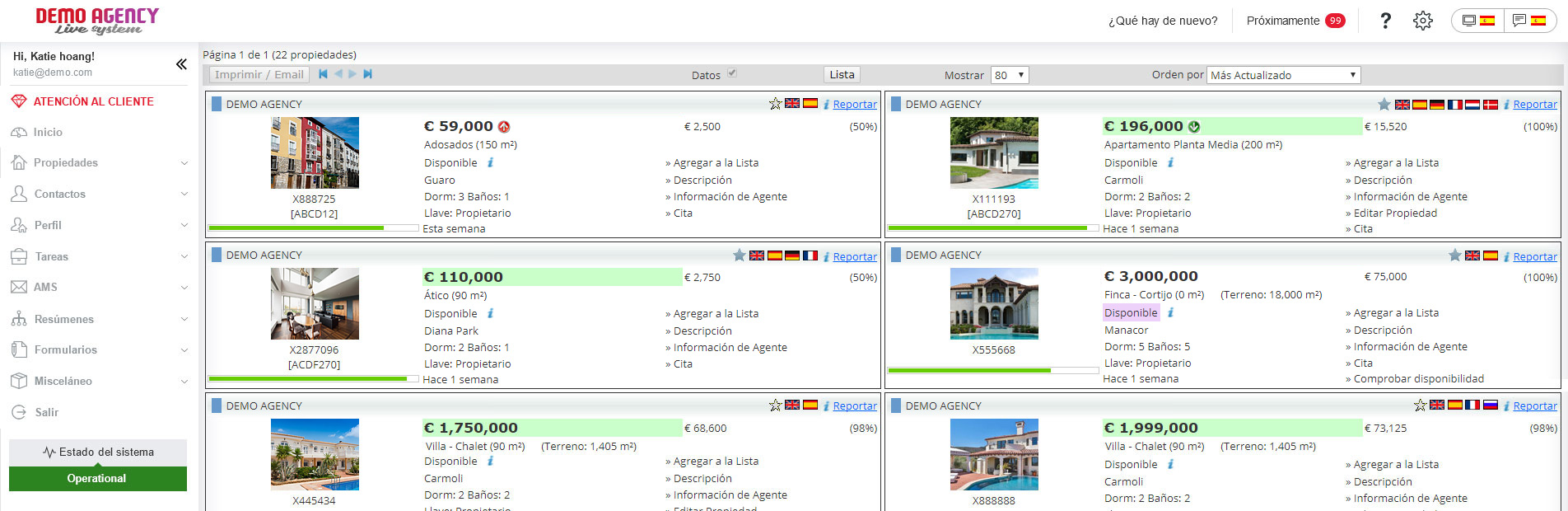Open the Mostrar 80 dropdown
1568x511 pixels.
pos(1010,75)
